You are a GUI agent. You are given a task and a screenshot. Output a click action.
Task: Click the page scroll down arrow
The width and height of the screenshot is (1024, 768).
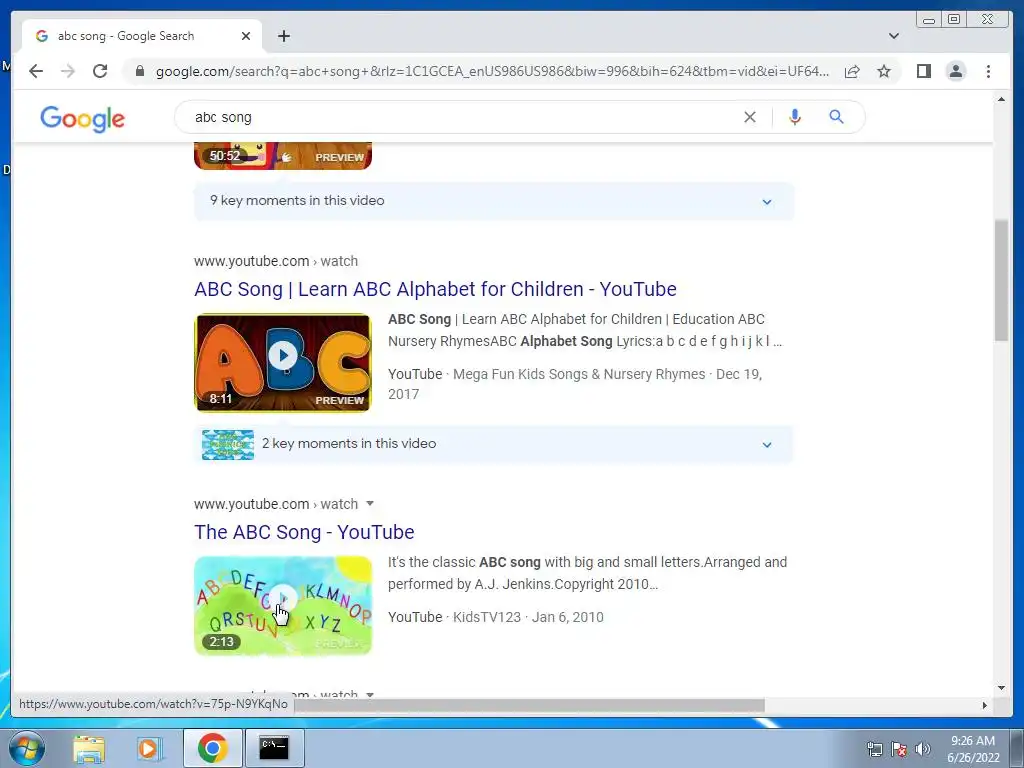click(x=1001, y=688)
